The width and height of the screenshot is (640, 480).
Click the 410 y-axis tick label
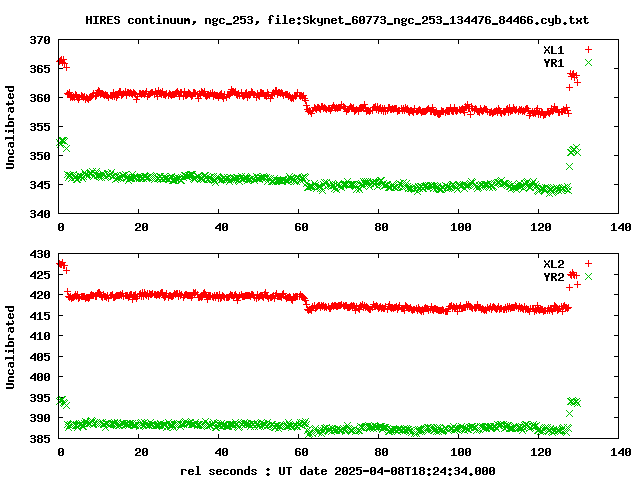tap(40, 336)
